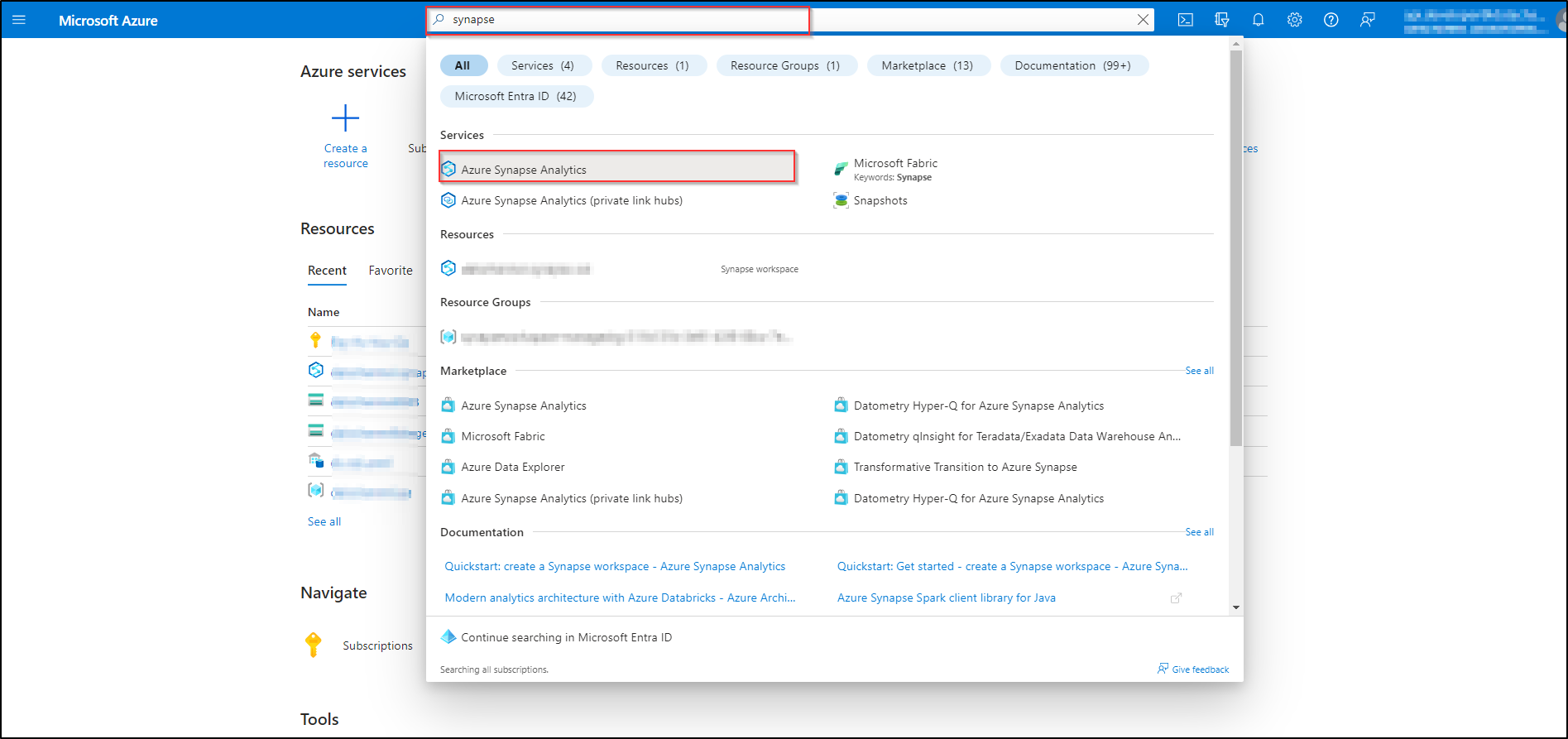The image size is (1568, 739).
Task: Click the Microsoft Fabric service icon
Action: pos(842,169)
